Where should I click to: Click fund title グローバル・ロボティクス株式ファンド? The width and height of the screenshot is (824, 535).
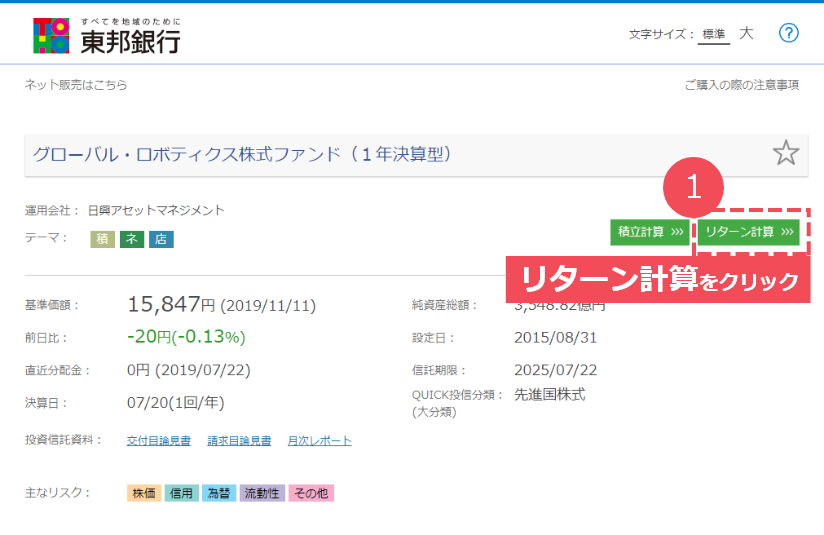(242, 154)
